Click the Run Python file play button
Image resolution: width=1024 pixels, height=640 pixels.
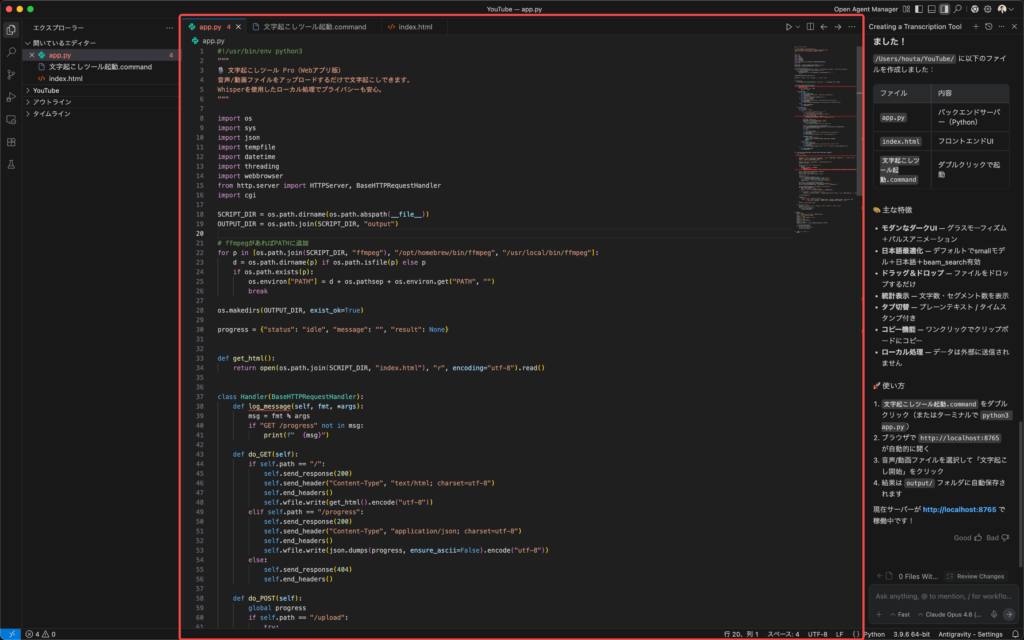coord(788,27)
